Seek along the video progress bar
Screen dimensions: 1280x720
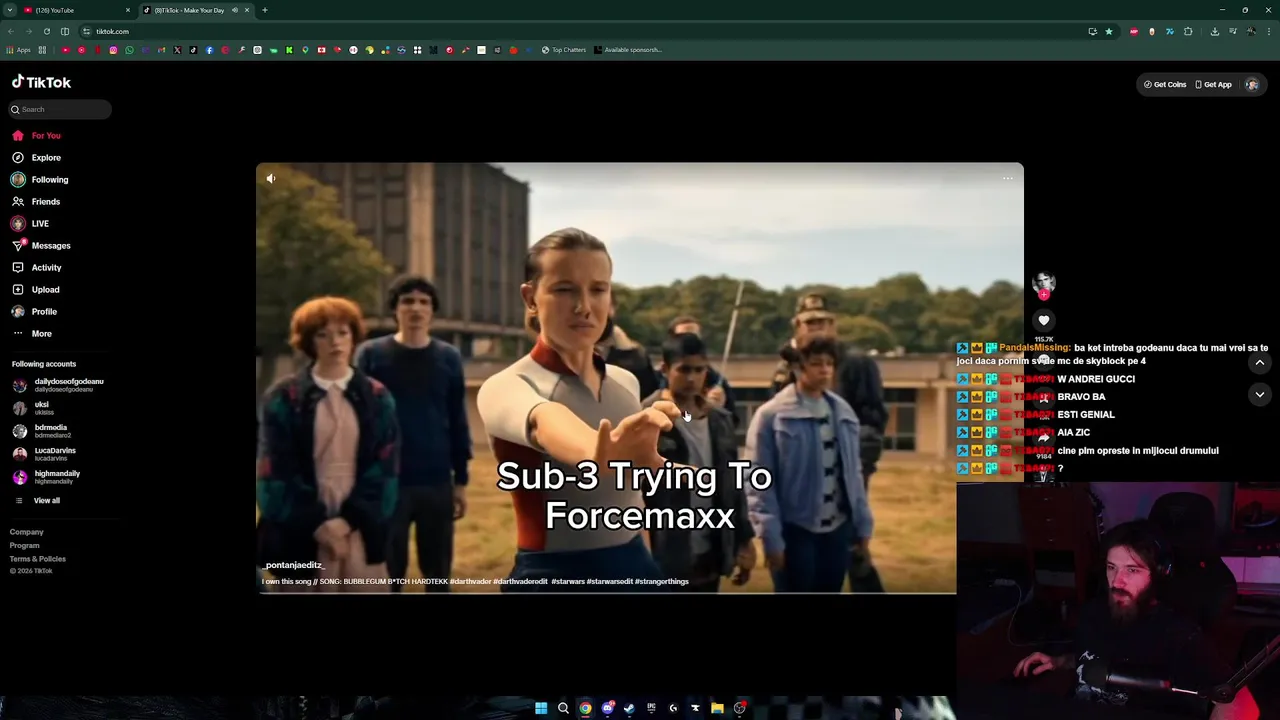click(607, 593)
